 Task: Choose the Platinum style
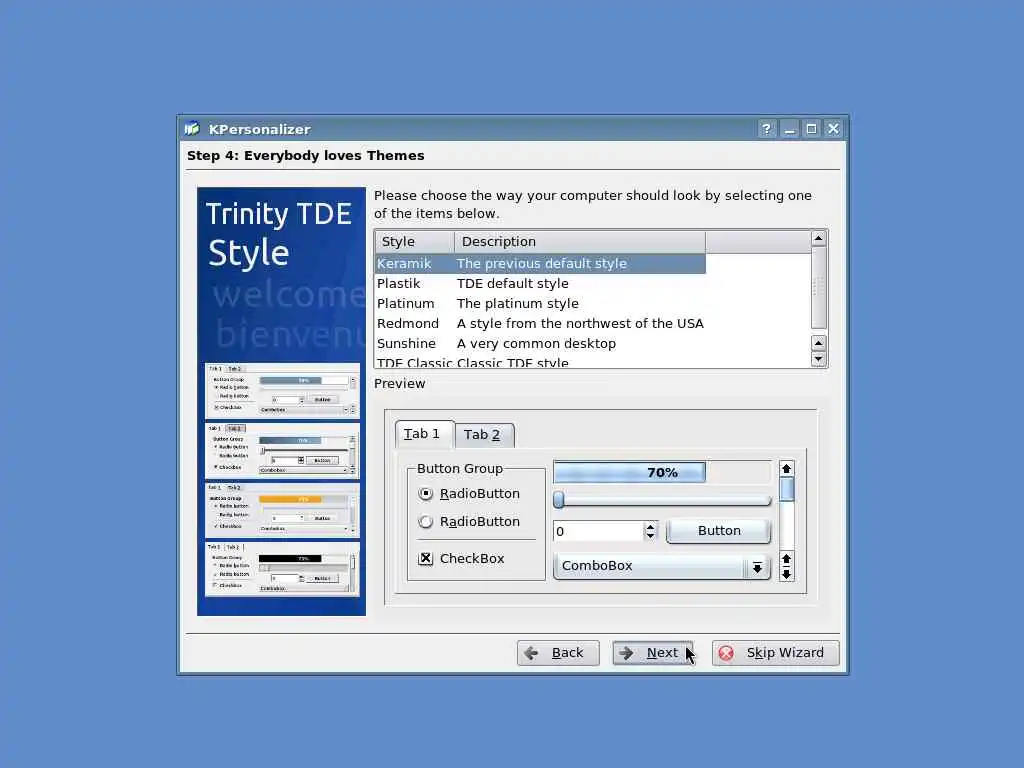pos(540,303)
